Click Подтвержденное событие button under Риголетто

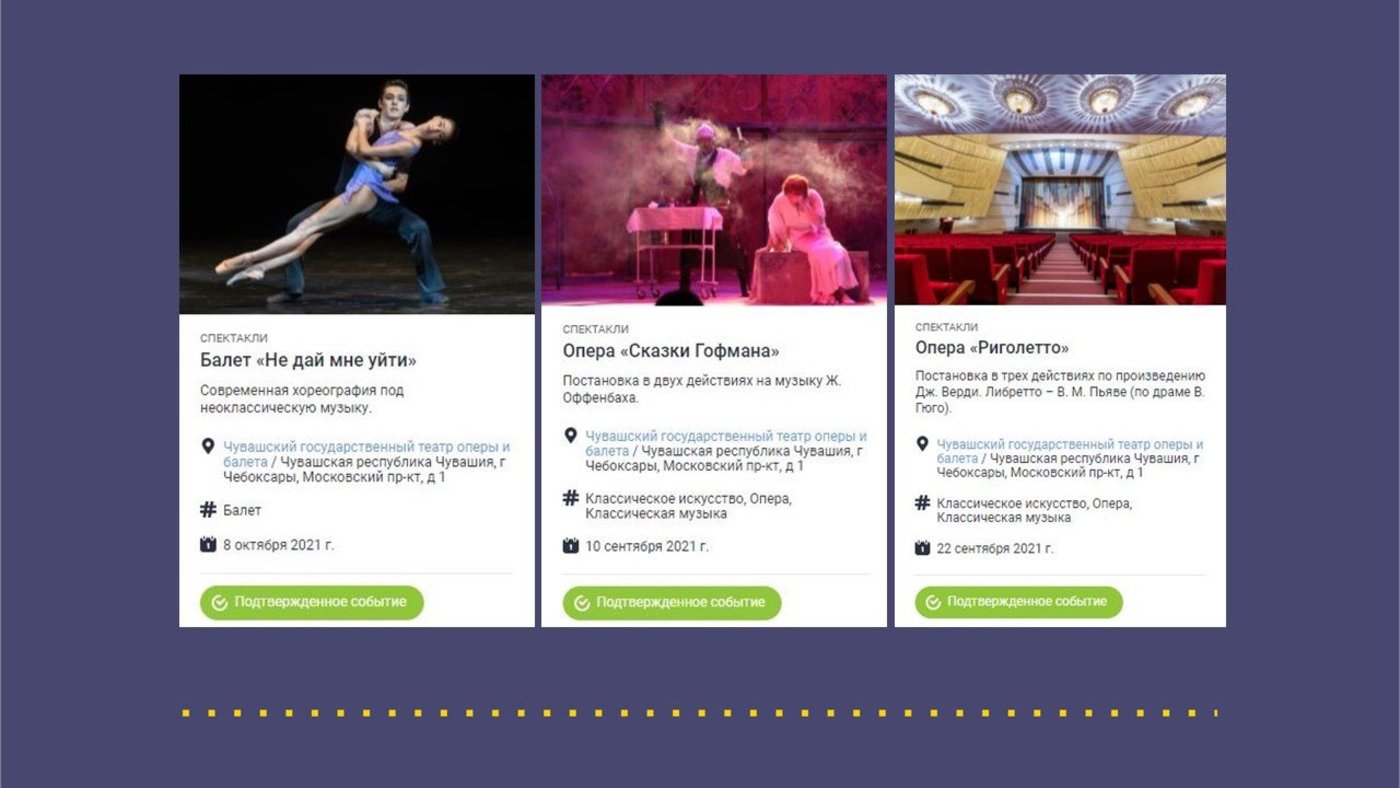pos(1019,602)
